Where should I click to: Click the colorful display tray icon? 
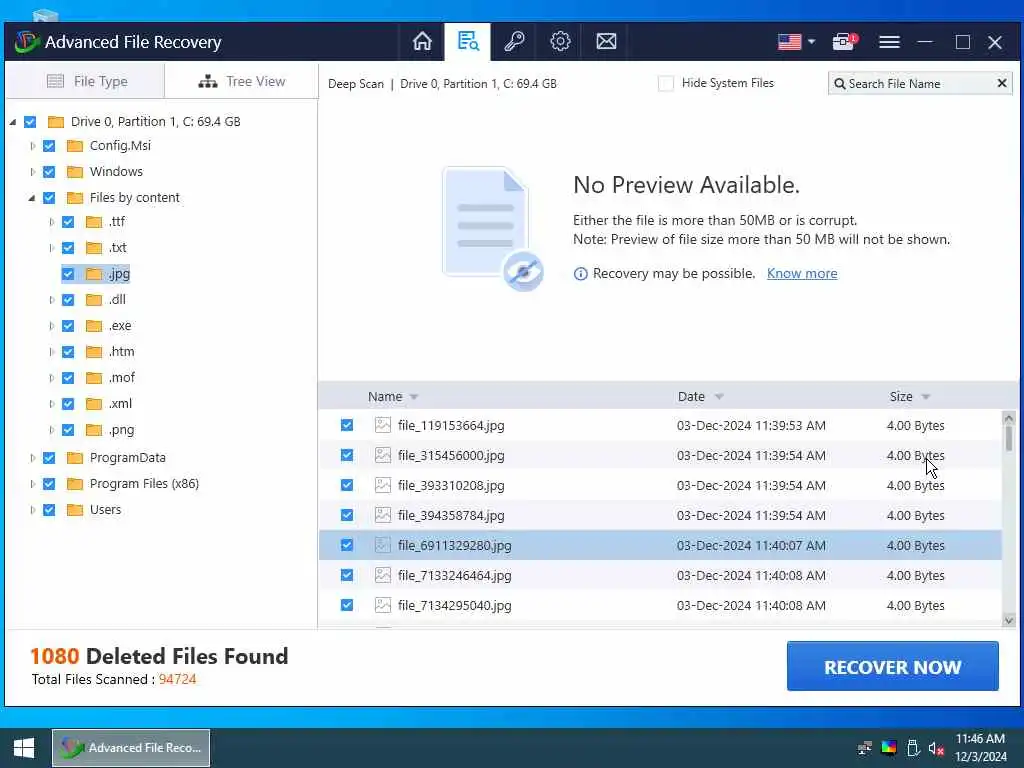click(889, 748)
